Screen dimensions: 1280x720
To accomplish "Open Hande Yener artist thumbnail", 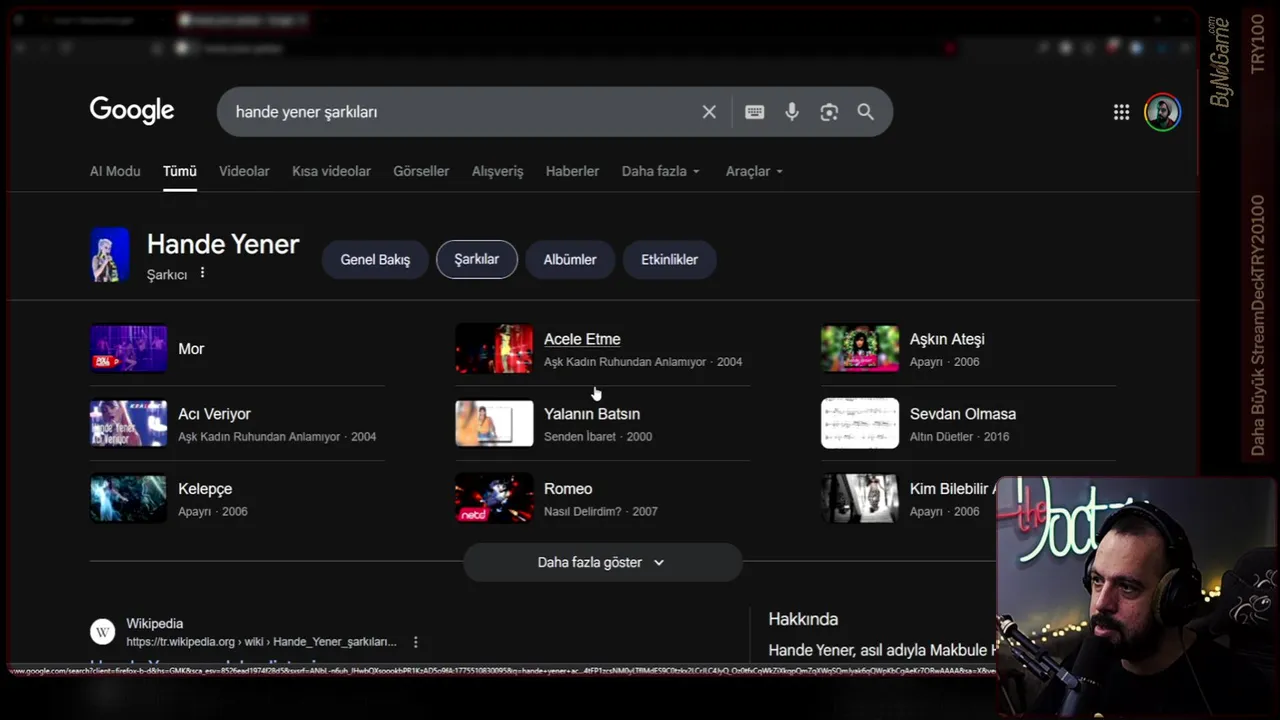I will (110, 255).
